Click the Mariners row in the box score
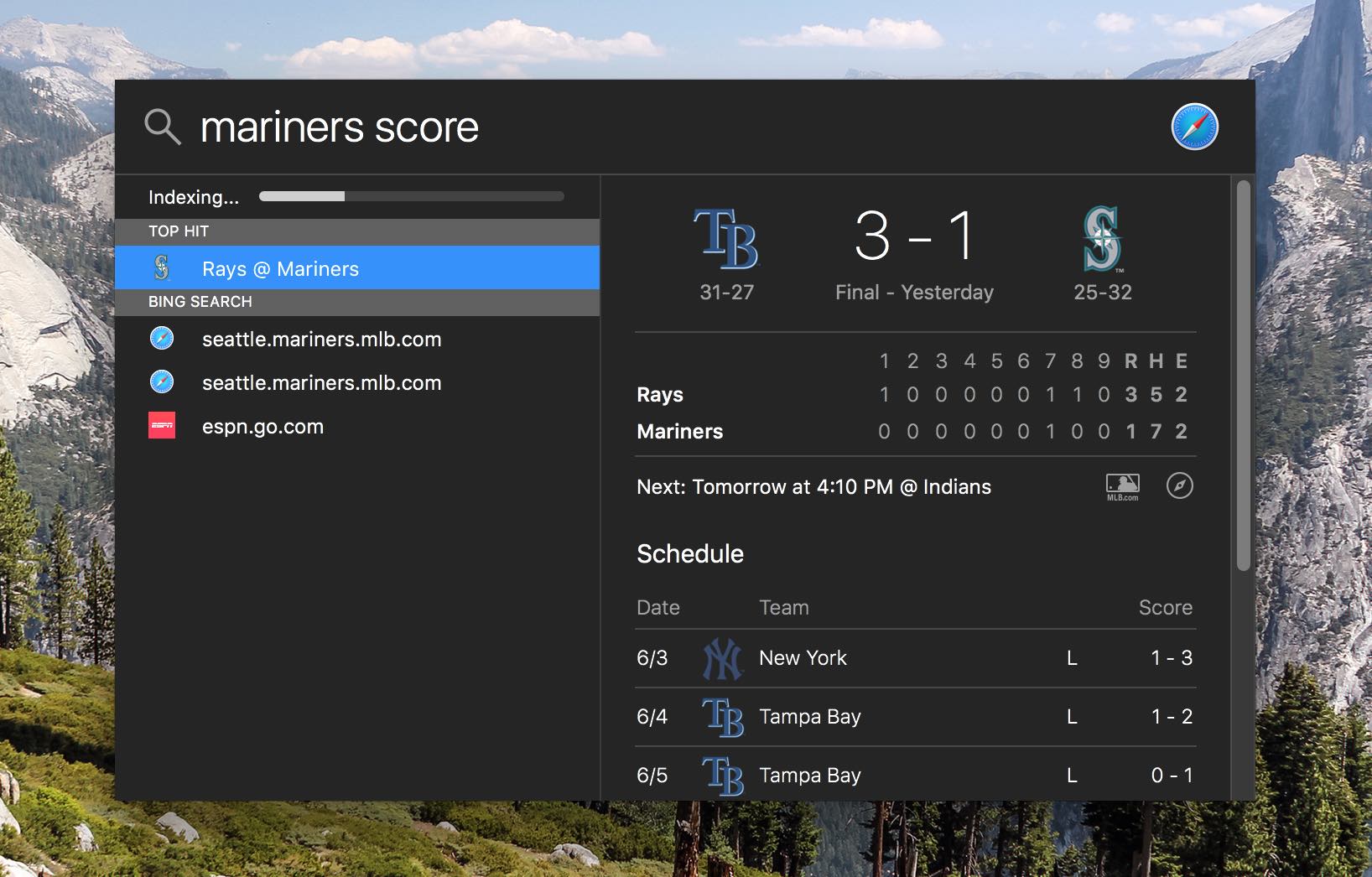1372x877 pixels. (x=912, y=431)
